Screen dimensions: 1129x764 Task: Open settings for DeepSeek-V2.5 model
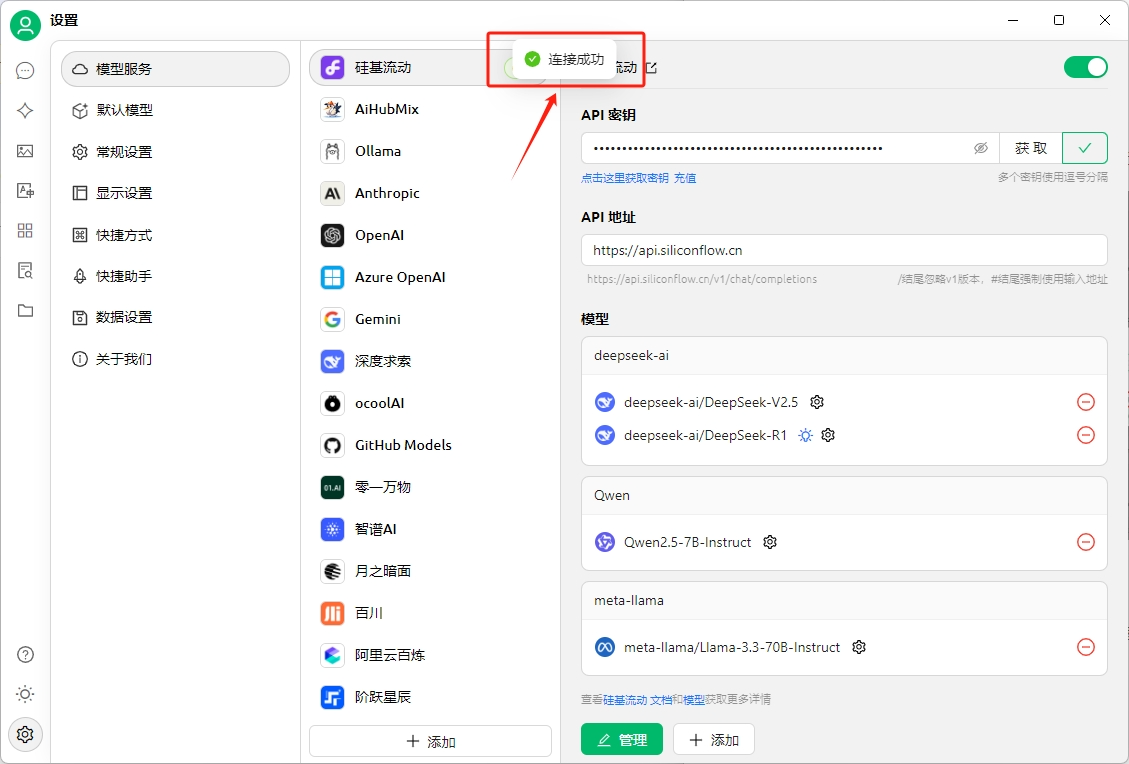point(817,402)
